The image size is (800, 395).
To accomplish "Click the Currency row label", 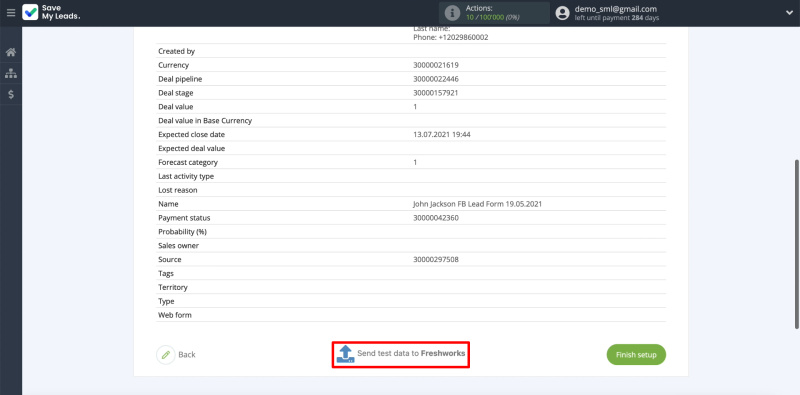I will click(173, 65).
